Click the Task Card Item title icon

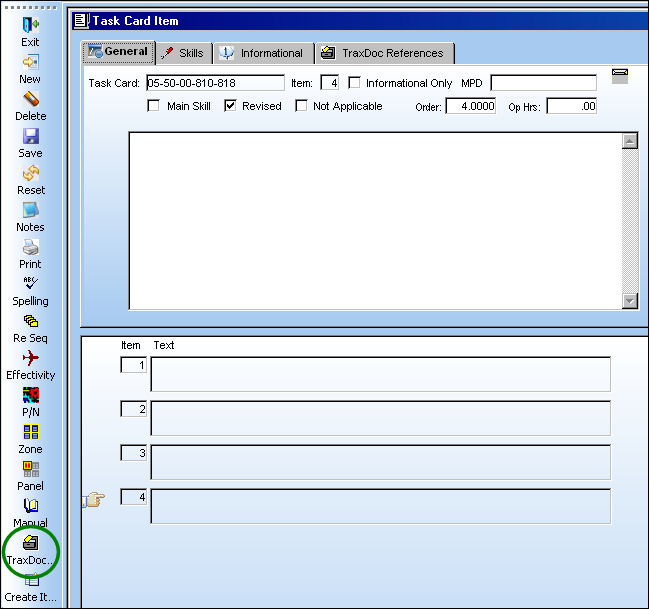point(81,21)
